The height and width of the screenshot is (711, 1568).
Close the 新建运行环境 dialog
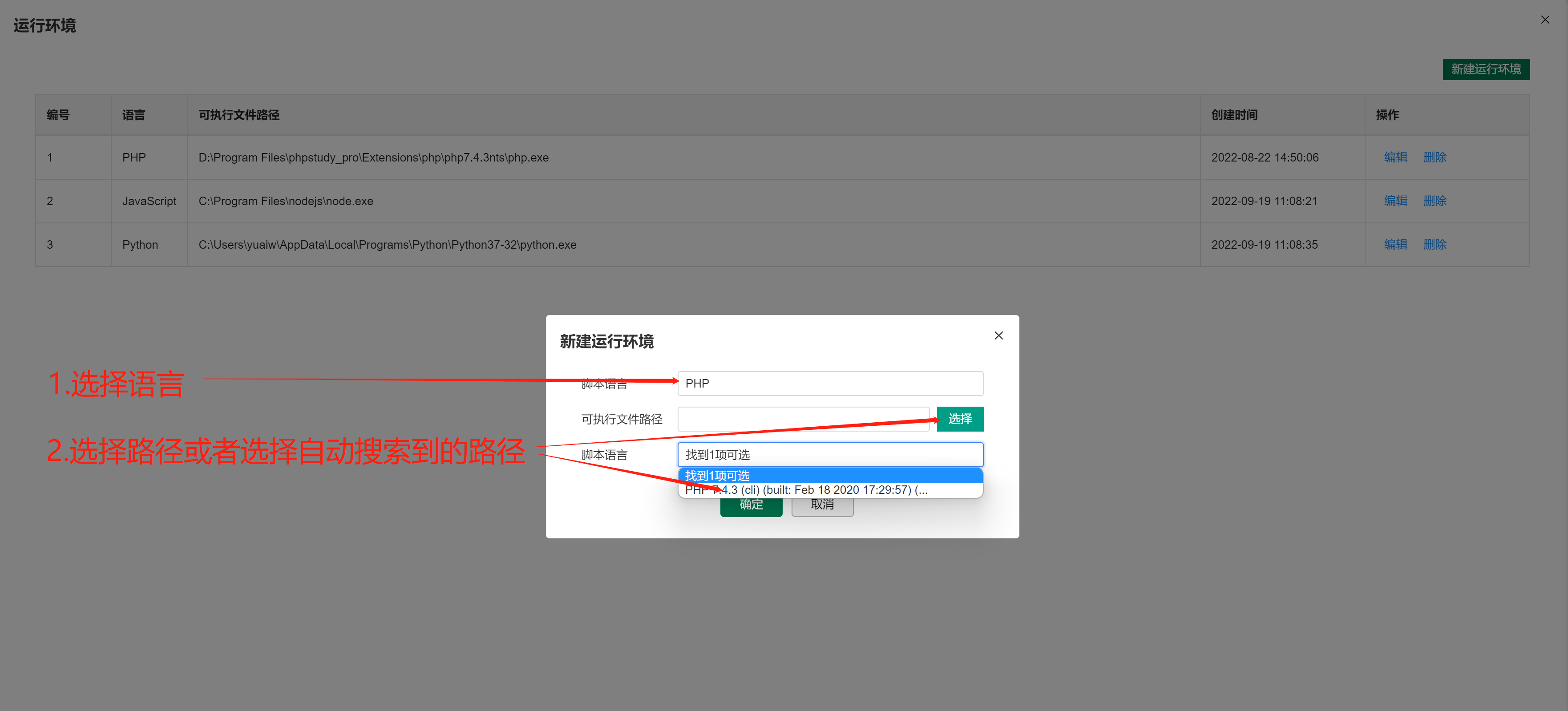pos(998,335)
